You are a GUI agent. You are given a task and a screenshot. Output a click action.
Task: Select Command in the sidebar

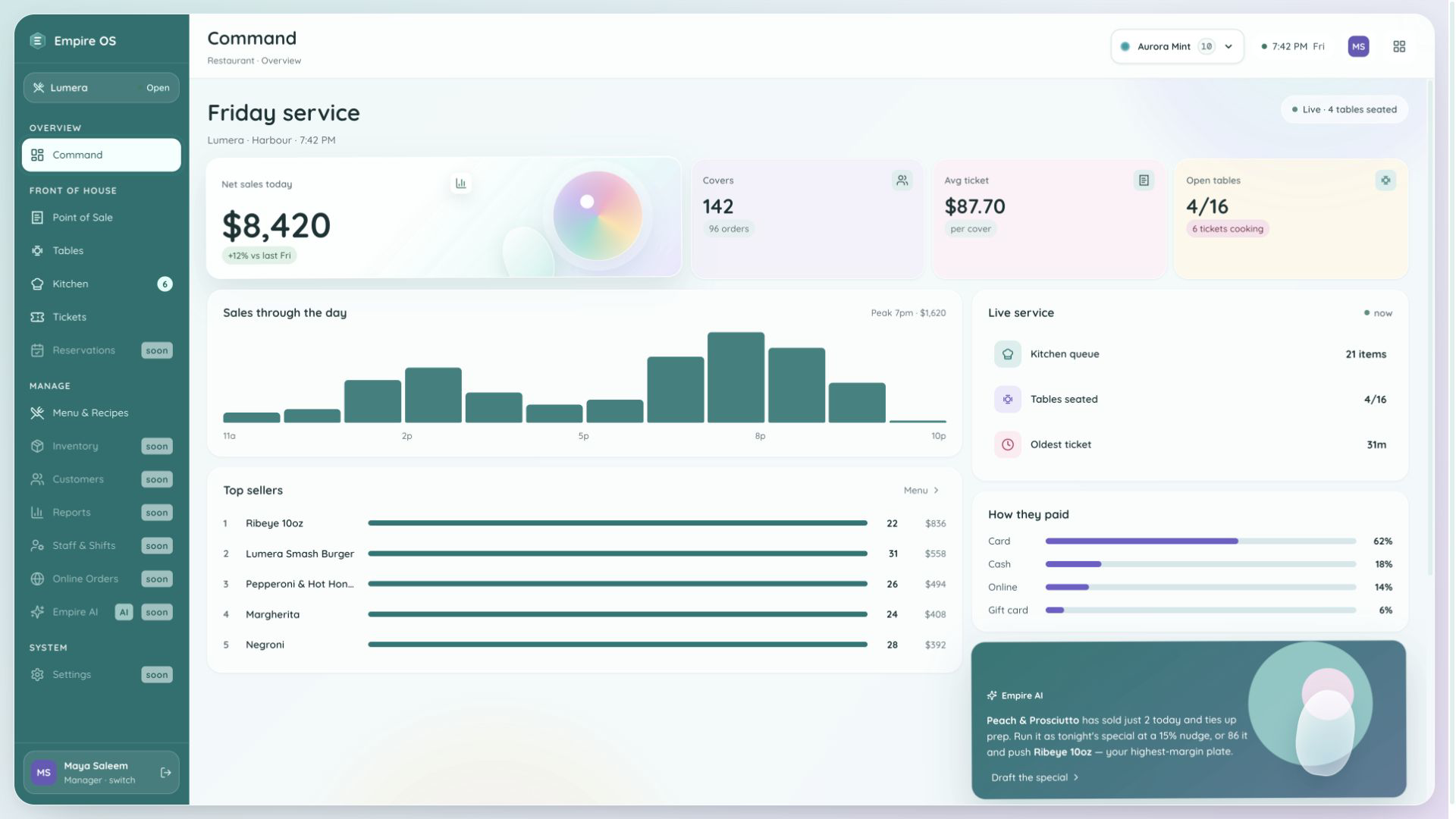pos(101,155)
